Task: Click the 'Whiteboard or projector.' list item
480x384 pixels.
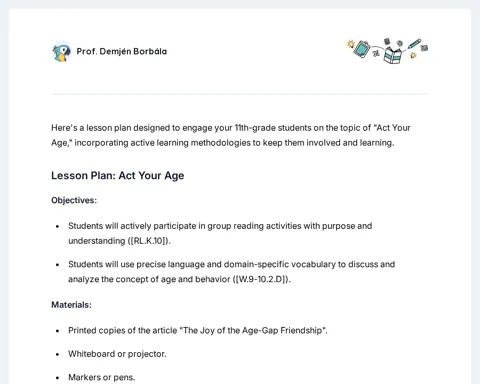Action: coord(117,354)
